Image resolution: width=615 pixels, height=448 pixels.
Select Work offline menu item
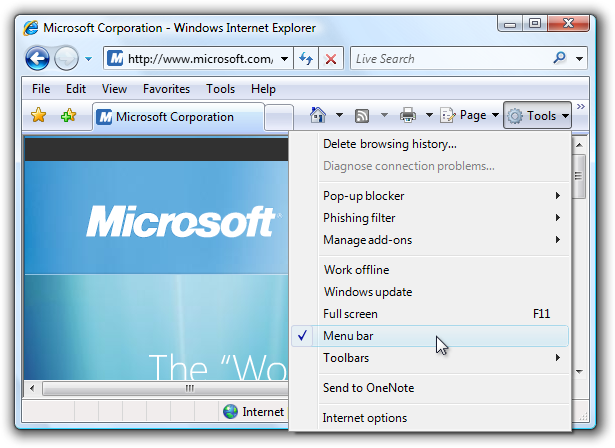point(430,270)
